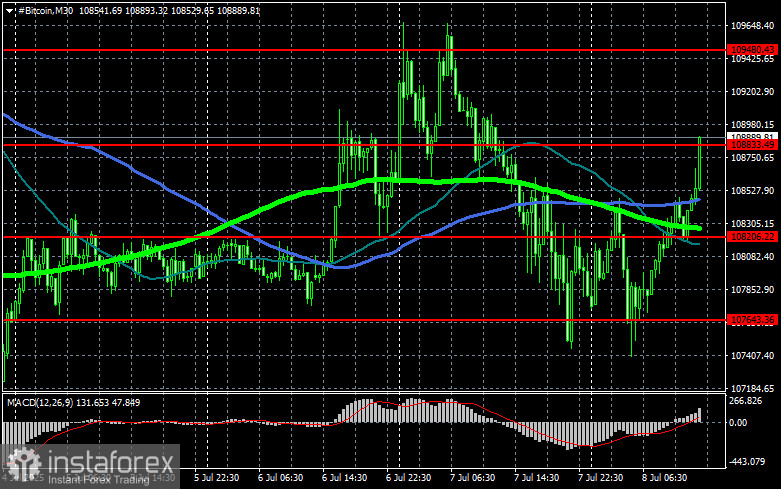The height and width of the screenshot is (489, 781).
Task: Select the red horizontal line at 107643.36
Action: [364, 320]
